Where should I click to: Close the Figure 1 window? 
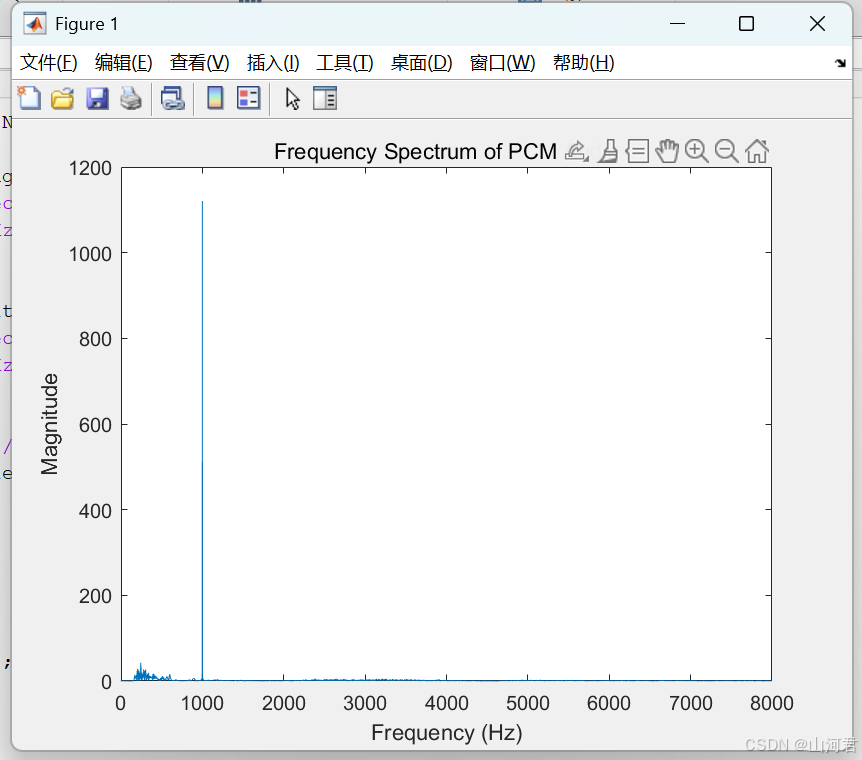817,24
